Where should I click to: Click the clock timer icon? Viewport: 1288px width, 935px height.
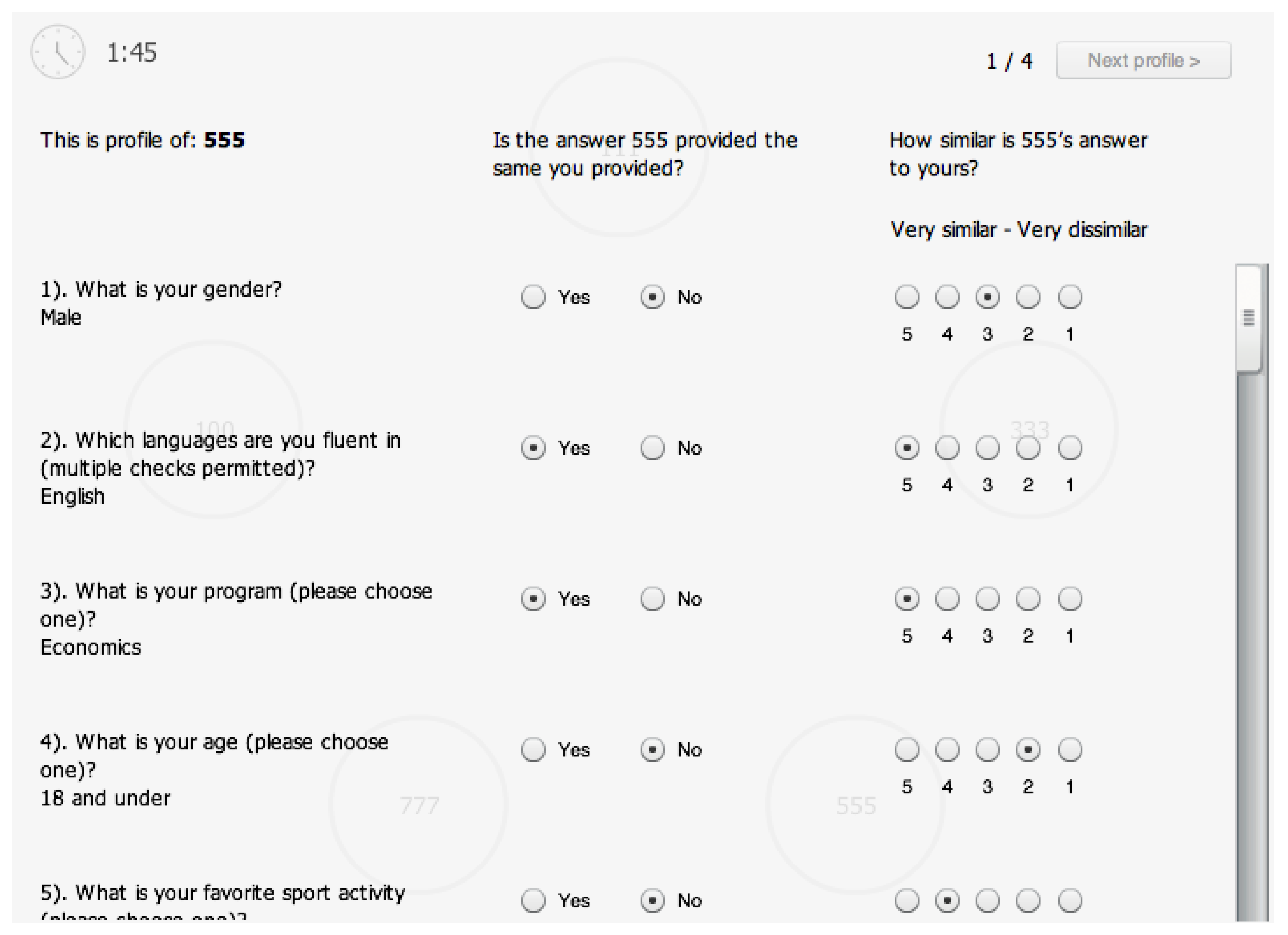58,52
